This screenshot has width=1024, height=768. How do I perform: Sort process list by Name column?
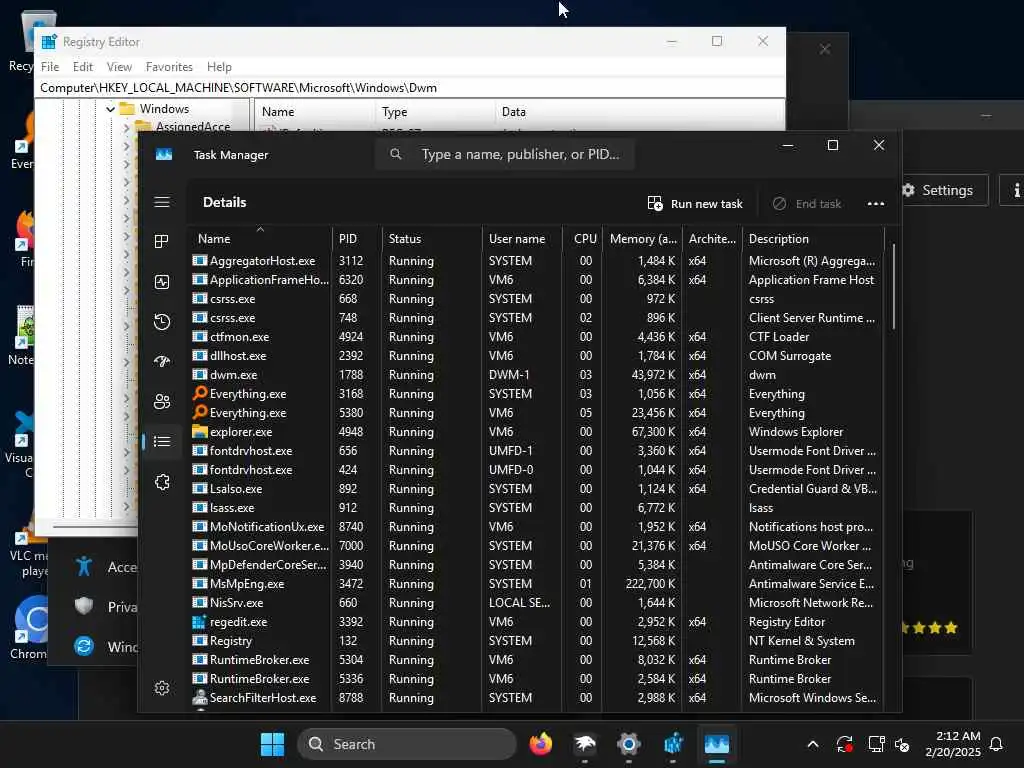pyautogui.click(x=260, y=238)
